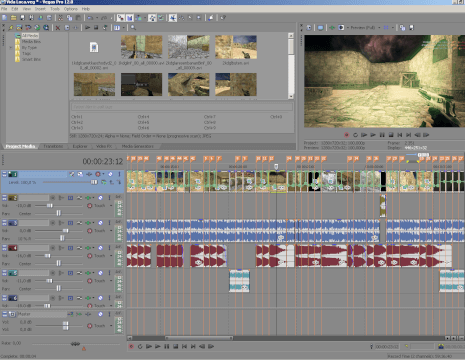Toggle Automatic Crossfades button
This screenshot has height=360, width=465.
coord(129,18)
